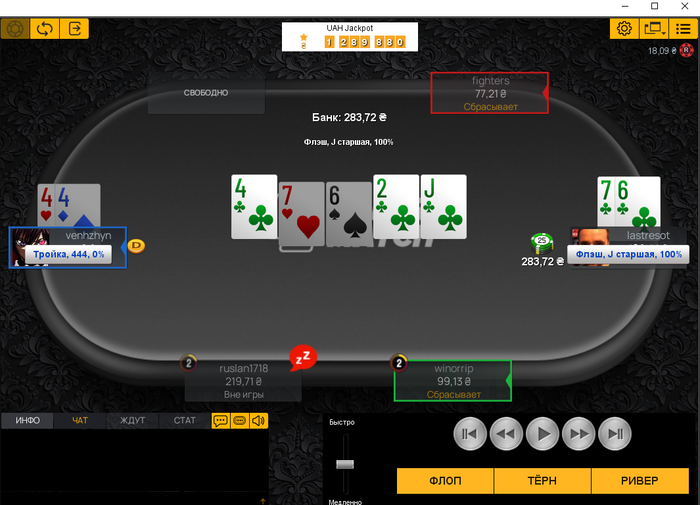The height and width of the screenshot is (505, 700).
Task: Skip to the replay start
Action: (x=470, y=434)
